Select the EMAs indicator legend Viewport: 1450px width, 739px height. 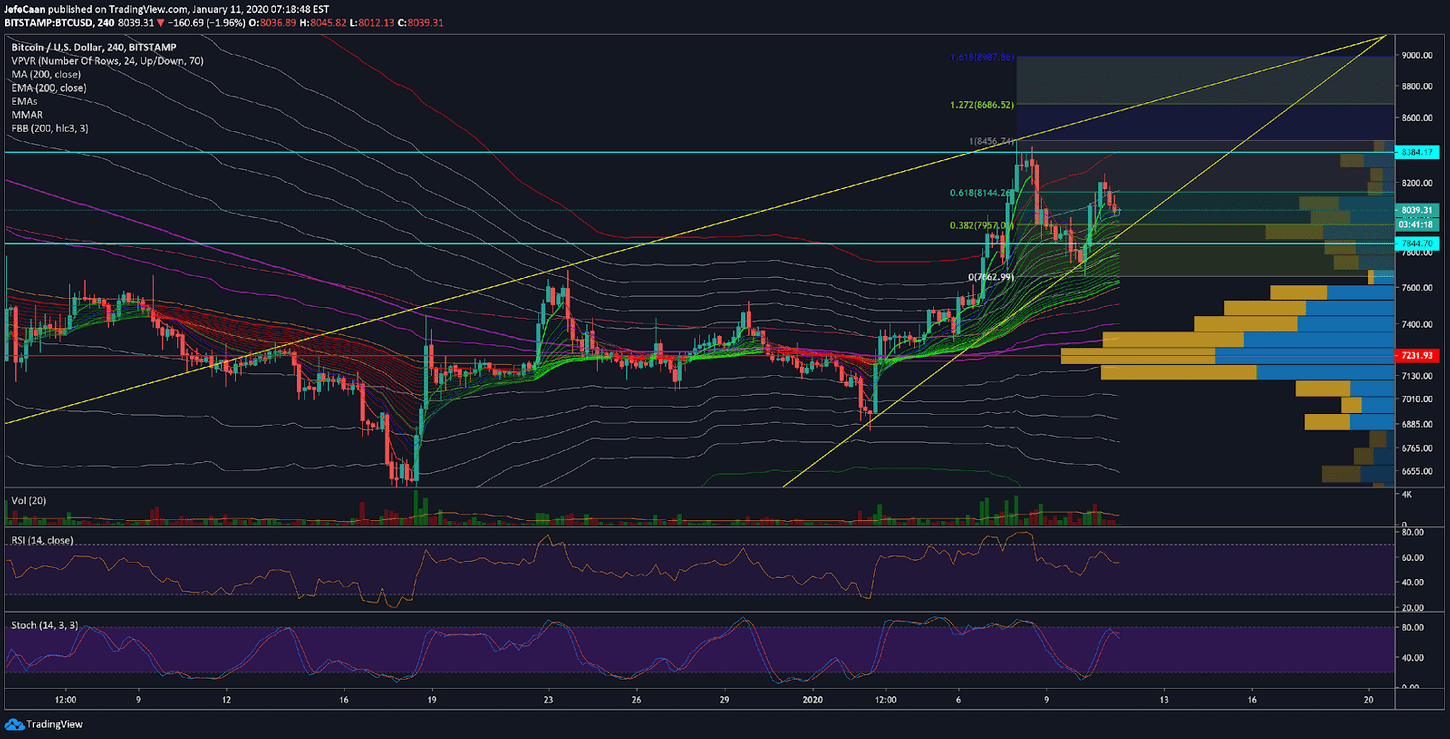point(24,102)
